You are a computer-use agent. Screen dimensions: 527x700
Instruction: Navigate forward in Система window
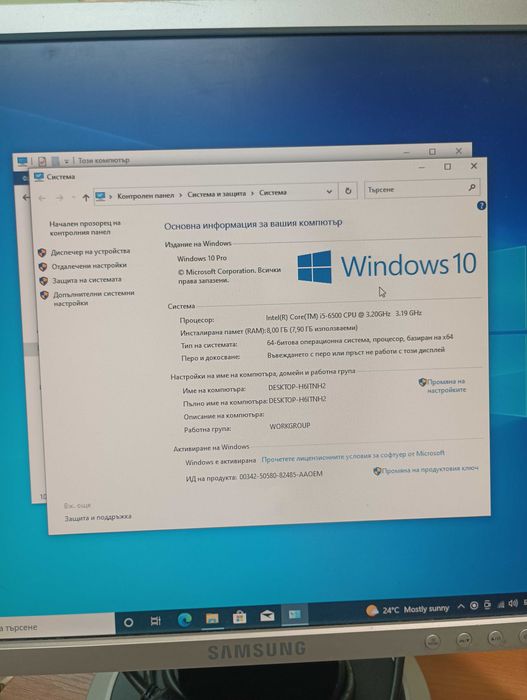[60, 198]
